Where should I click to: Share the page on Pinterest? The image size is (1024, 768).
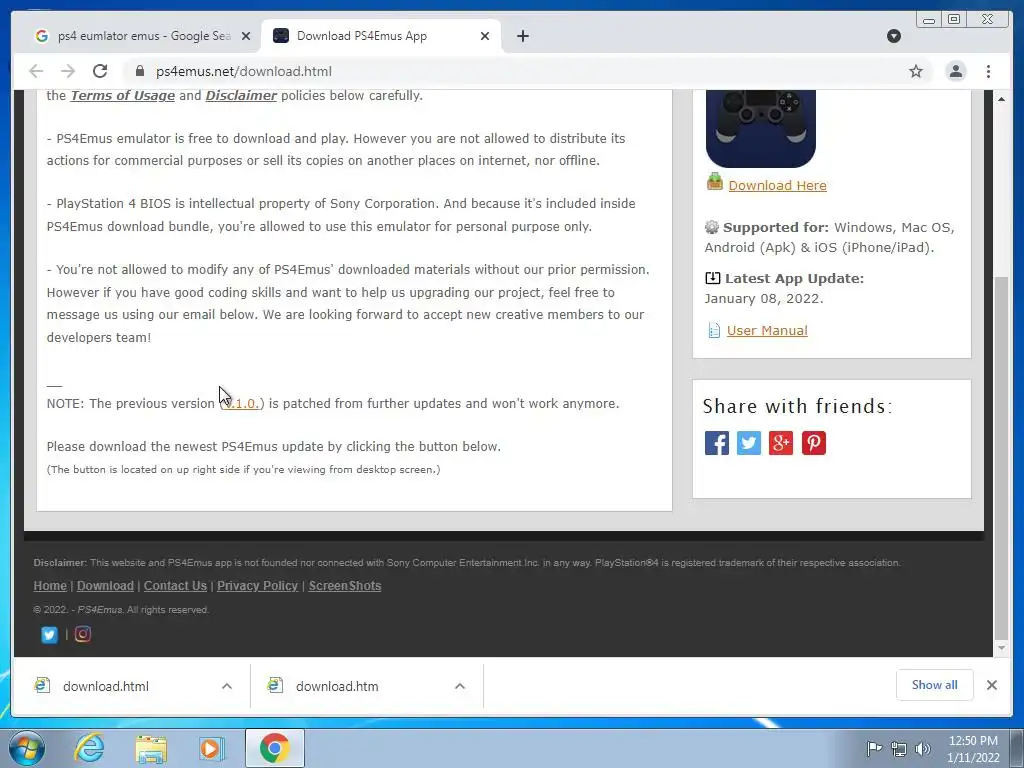814,443
